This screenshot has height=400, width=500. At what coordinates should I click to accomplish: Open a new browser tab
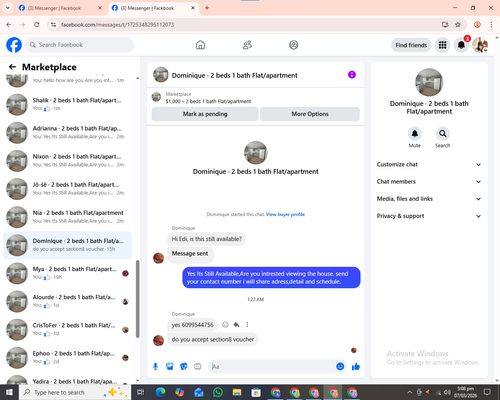click(207, 8)
